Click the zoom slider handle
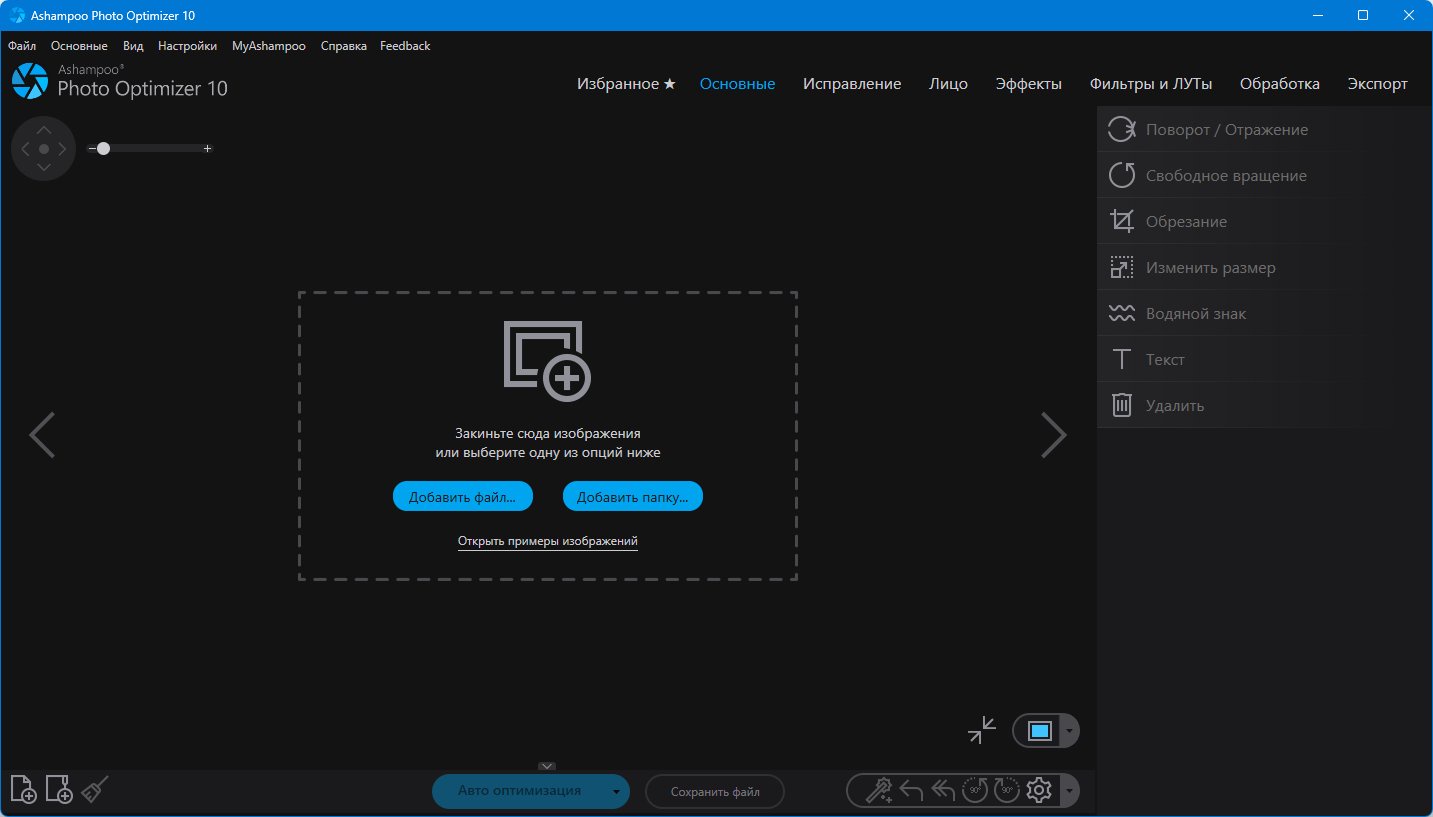The width and height of the screenshot is (1433, 817). tap(103, 148)
